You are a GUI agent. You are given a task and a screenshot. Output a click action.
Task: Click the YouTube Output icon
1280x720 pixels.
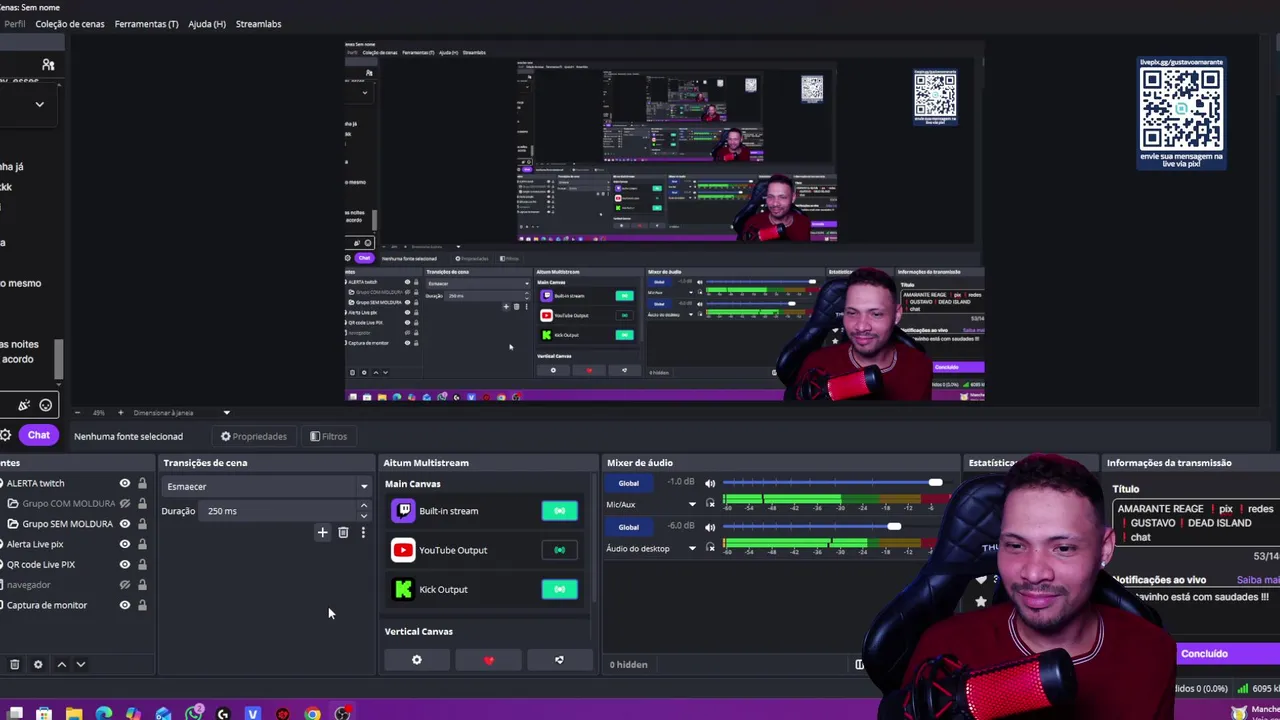click(x=403, y=550)
